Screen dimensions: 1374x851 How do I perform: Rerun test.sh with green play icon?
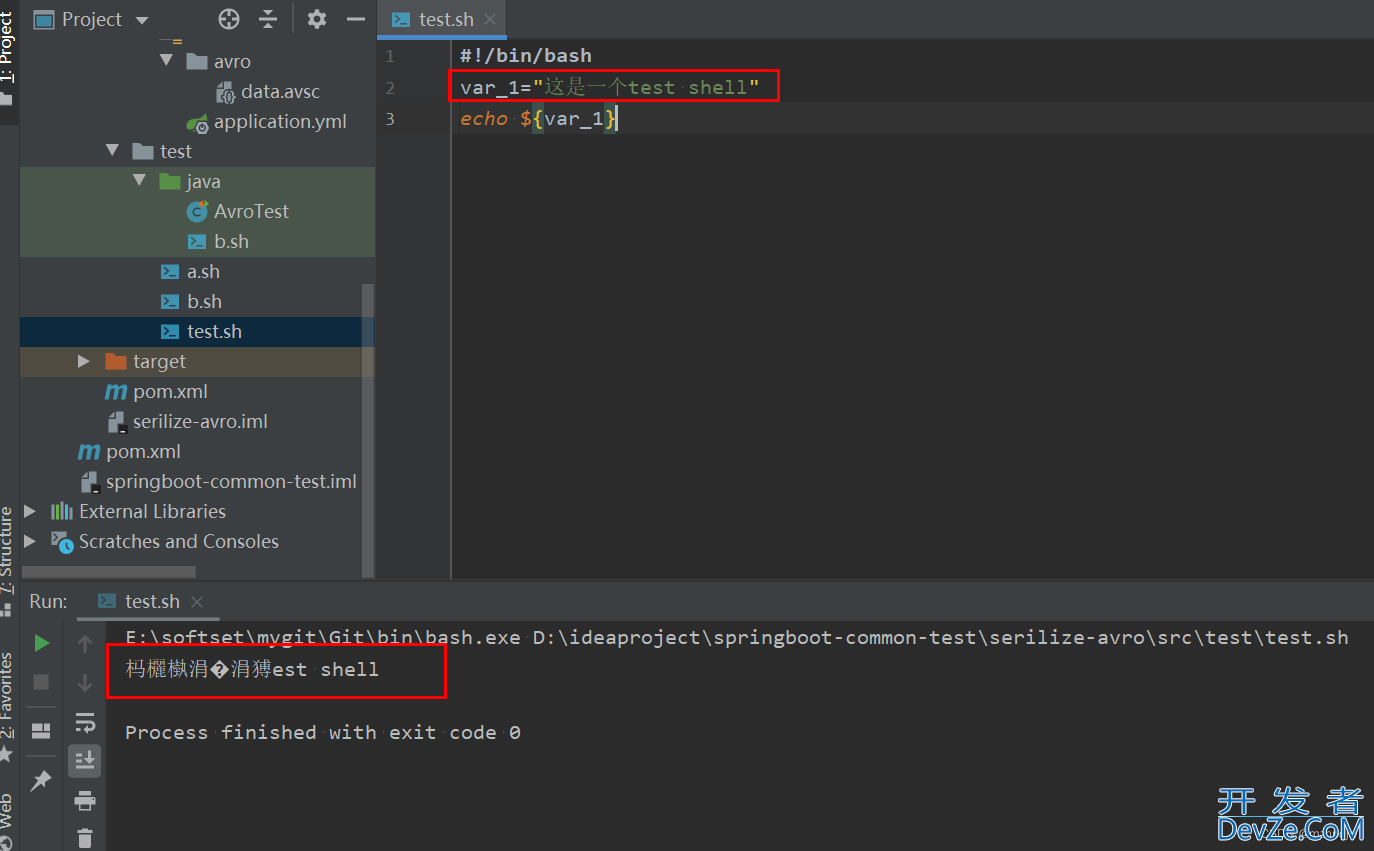click(41, 643)
